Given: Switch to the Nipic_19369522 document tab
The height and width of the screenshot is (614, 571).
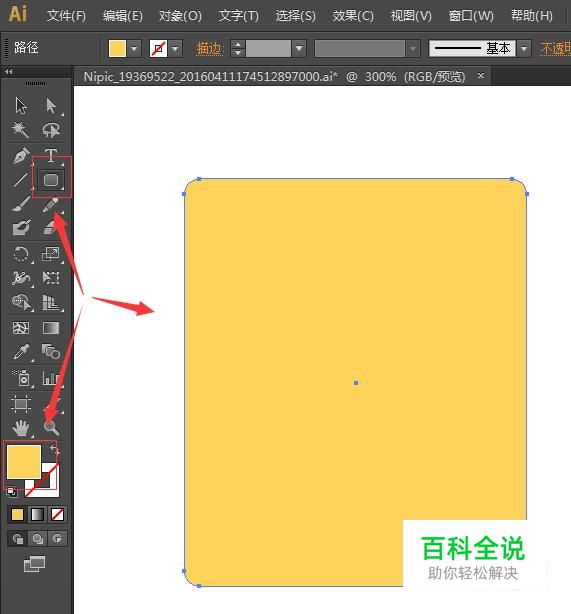Looking at the screenshot, I should point(274,76).
